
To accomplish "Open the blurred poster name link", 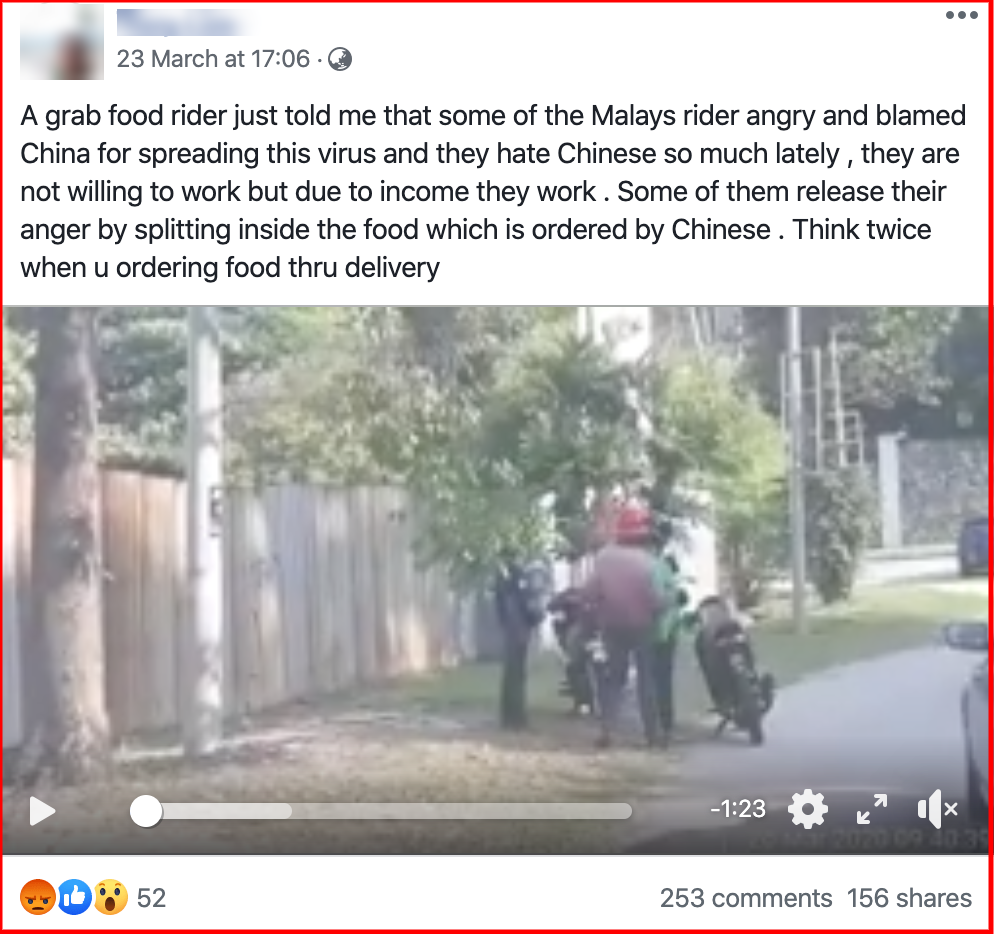I will pos(184,22).
